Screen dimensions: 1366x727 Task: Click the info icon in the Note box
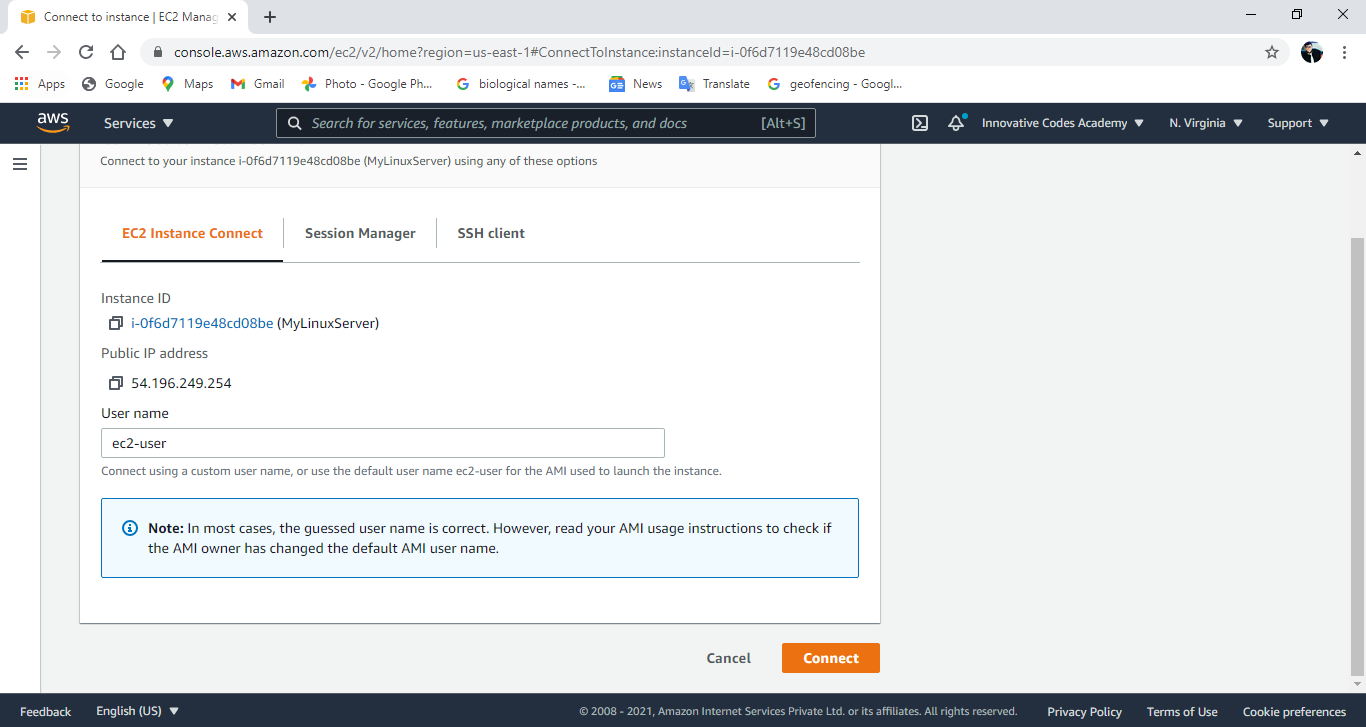tap(127, 527)
